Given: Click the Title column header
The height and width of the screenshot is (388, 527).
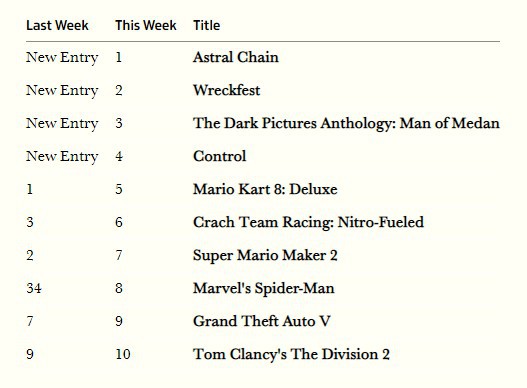Looking at the screenshot, I should [206, 26].
